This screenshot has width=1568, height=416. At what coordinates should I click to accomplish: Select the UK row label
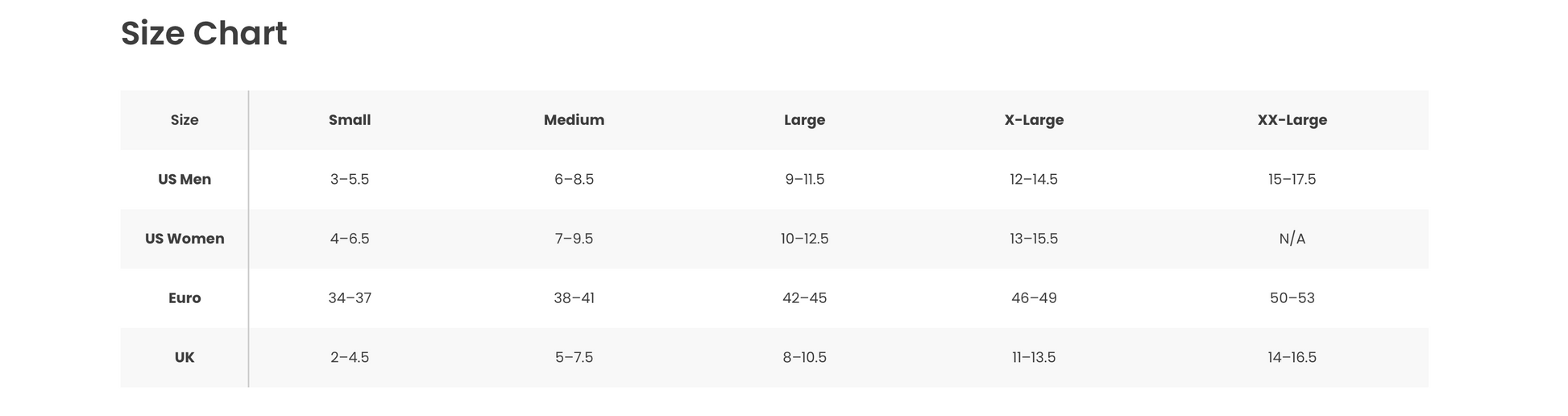point(185,357)
